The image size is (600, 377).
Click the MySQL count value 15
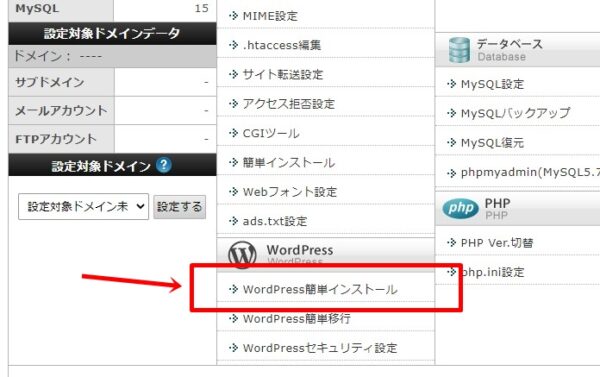[x=201, y=8]
